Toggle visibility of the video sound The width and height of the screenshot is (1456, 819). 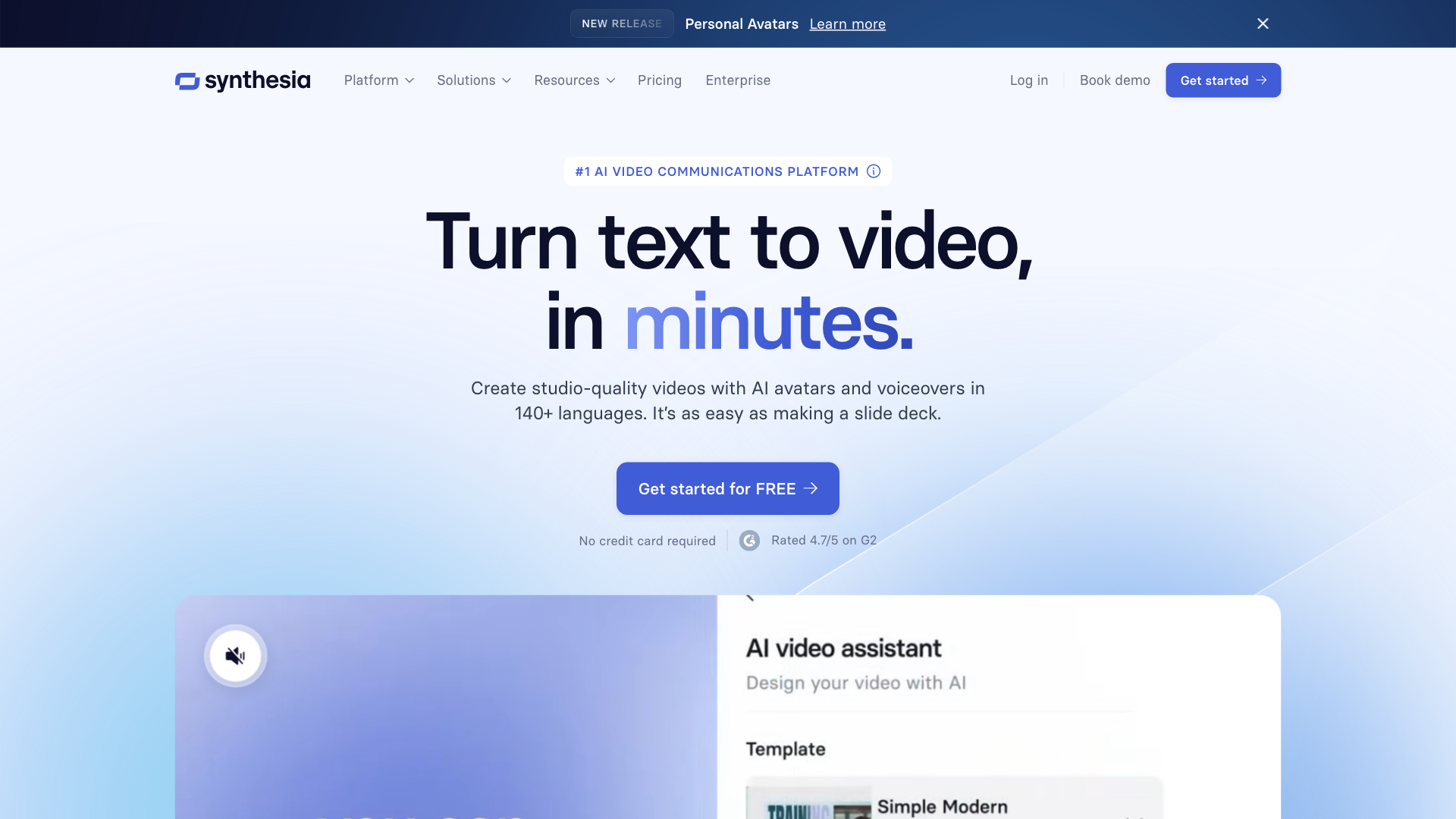coord(234,655)
